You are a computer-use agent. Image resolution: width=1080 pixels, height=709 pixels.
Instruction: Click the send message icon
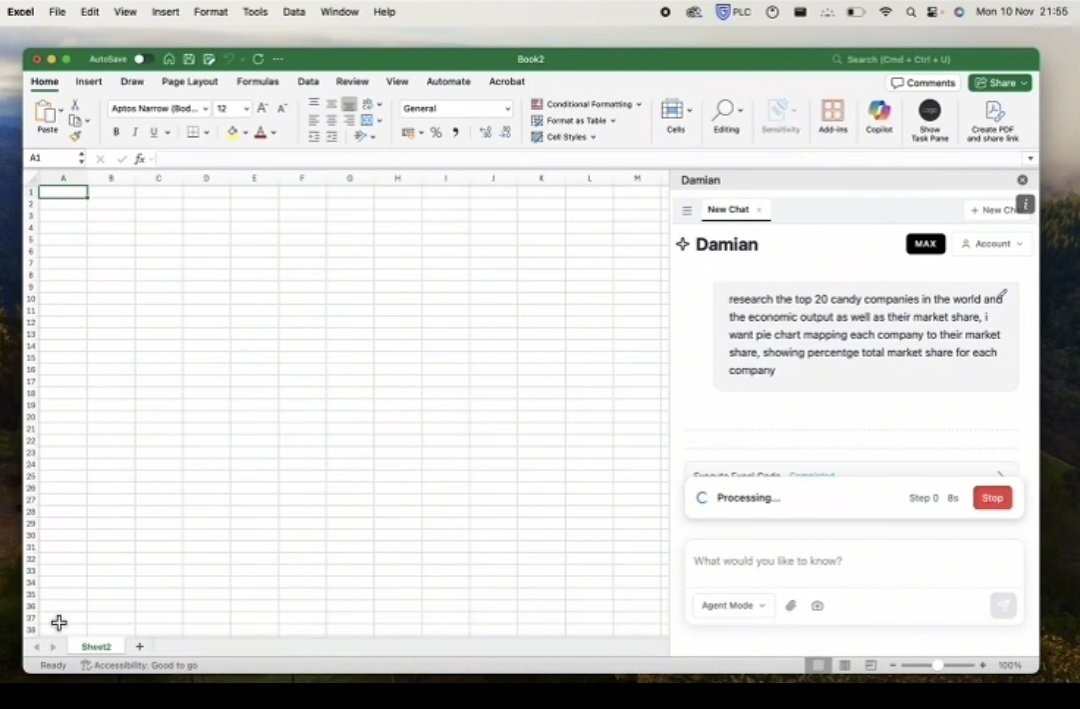click(1003, 605)
